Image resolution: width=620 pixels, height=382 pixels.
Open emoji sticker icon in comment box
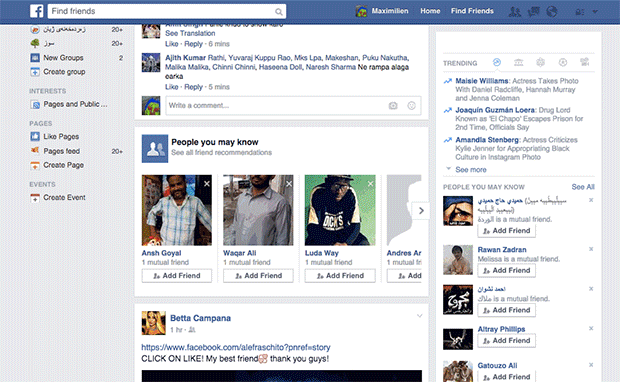(x=412, y=106)
